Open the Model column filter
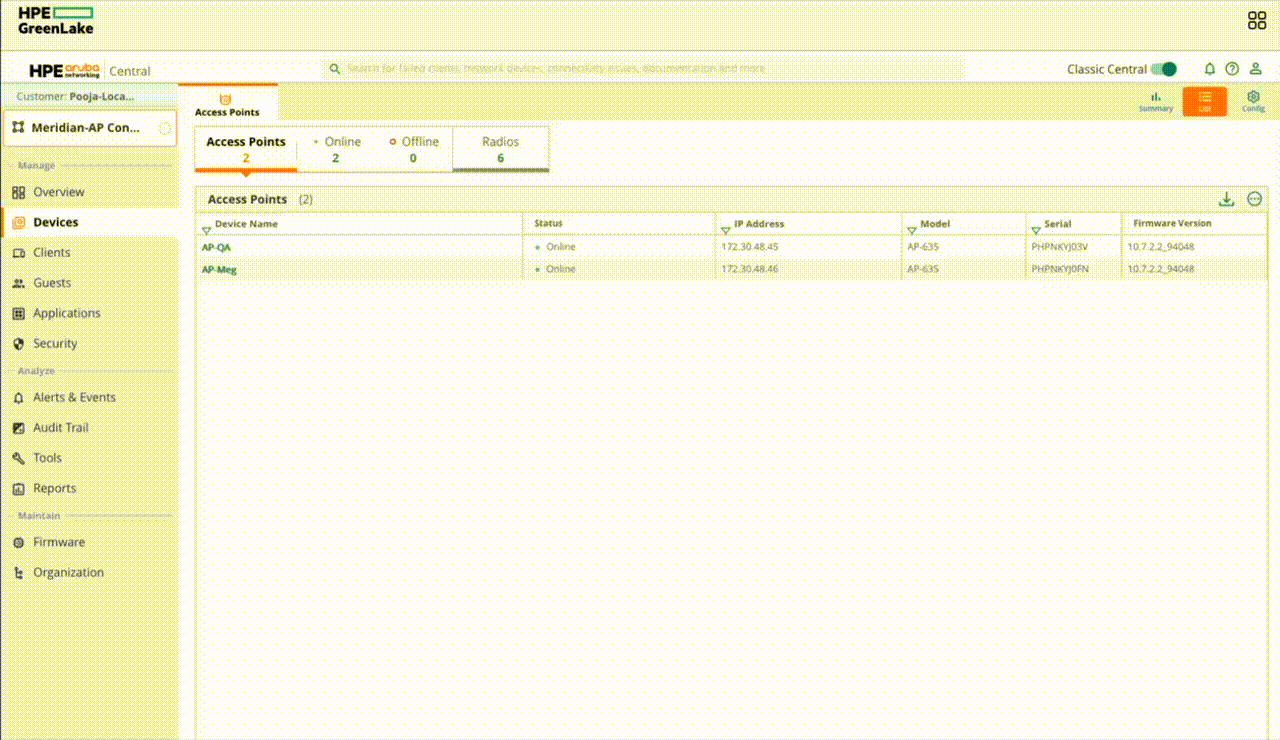Viewport: 1280px width, 740px height. (x=911, y=230)
